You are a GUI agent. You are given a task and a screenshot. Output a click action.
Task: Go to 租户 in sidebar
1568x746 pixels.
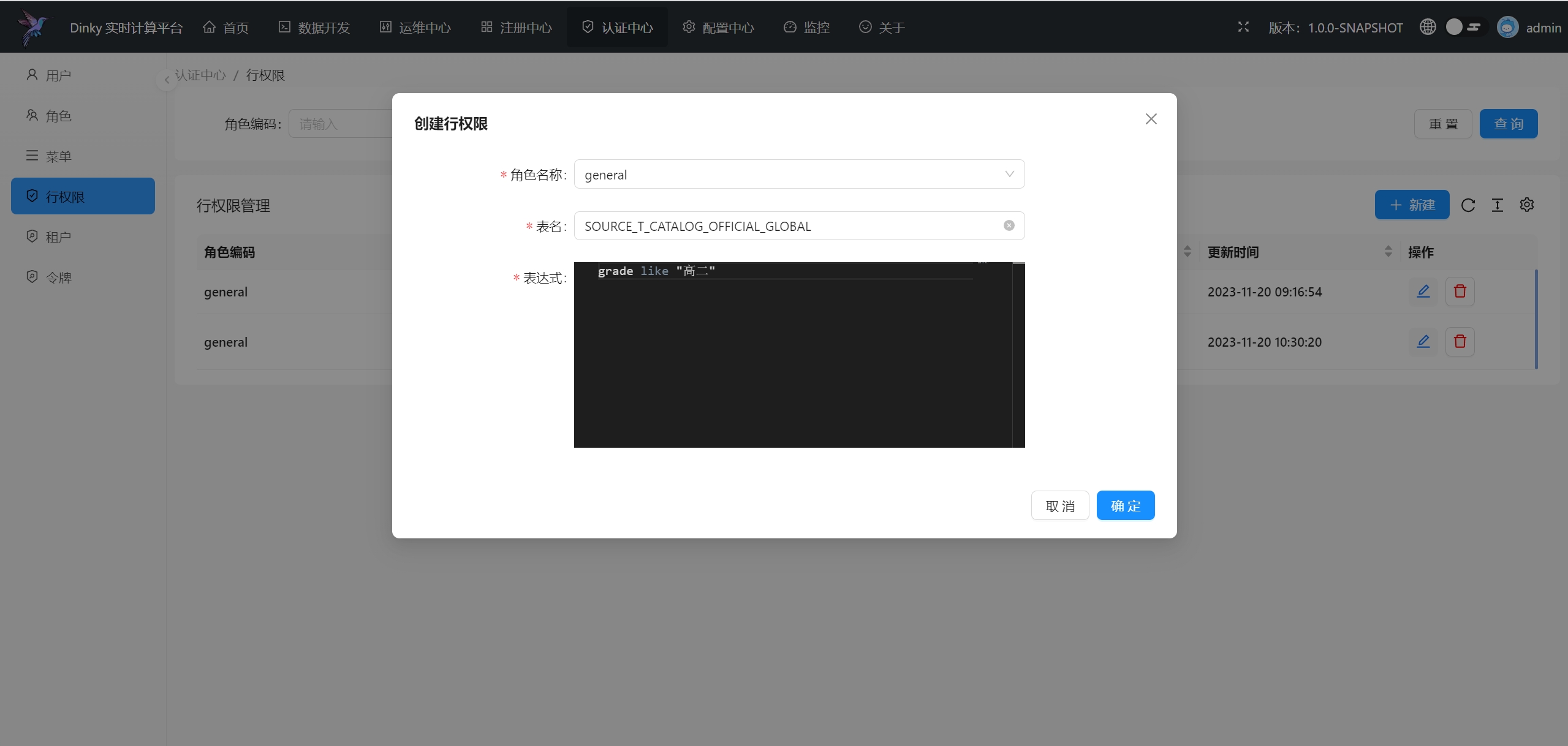pos(83,236)
